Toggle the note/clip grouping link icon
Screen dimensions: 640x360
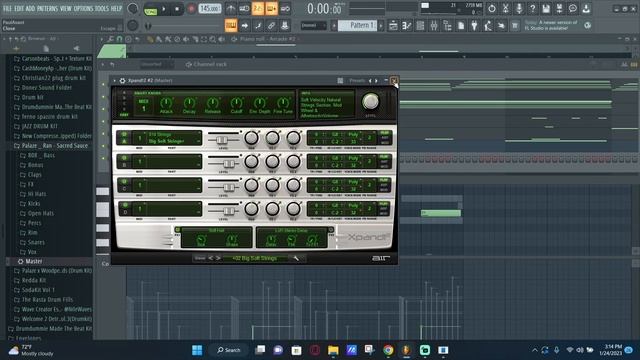[x=271, y=26]
